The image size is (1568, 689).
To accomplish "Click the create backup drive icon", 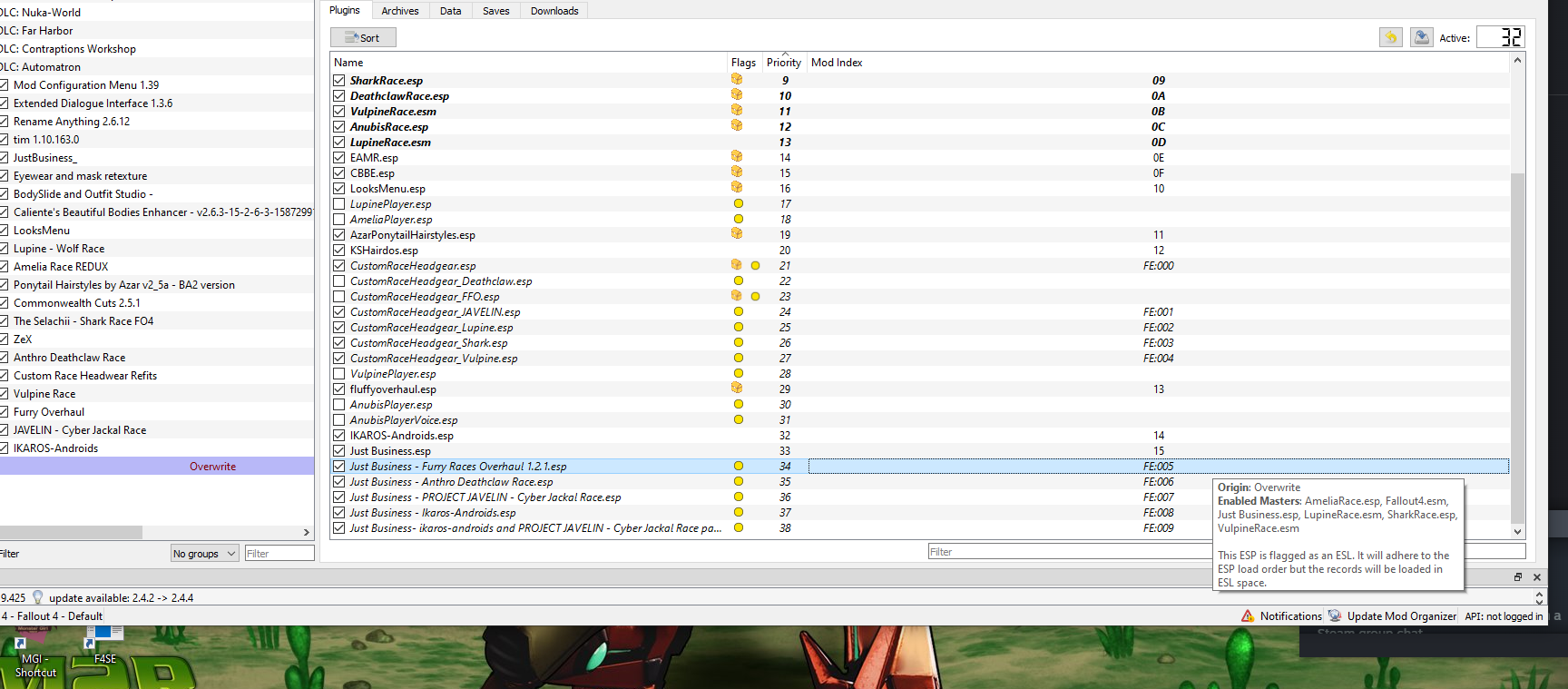I will click(1422, 37).
